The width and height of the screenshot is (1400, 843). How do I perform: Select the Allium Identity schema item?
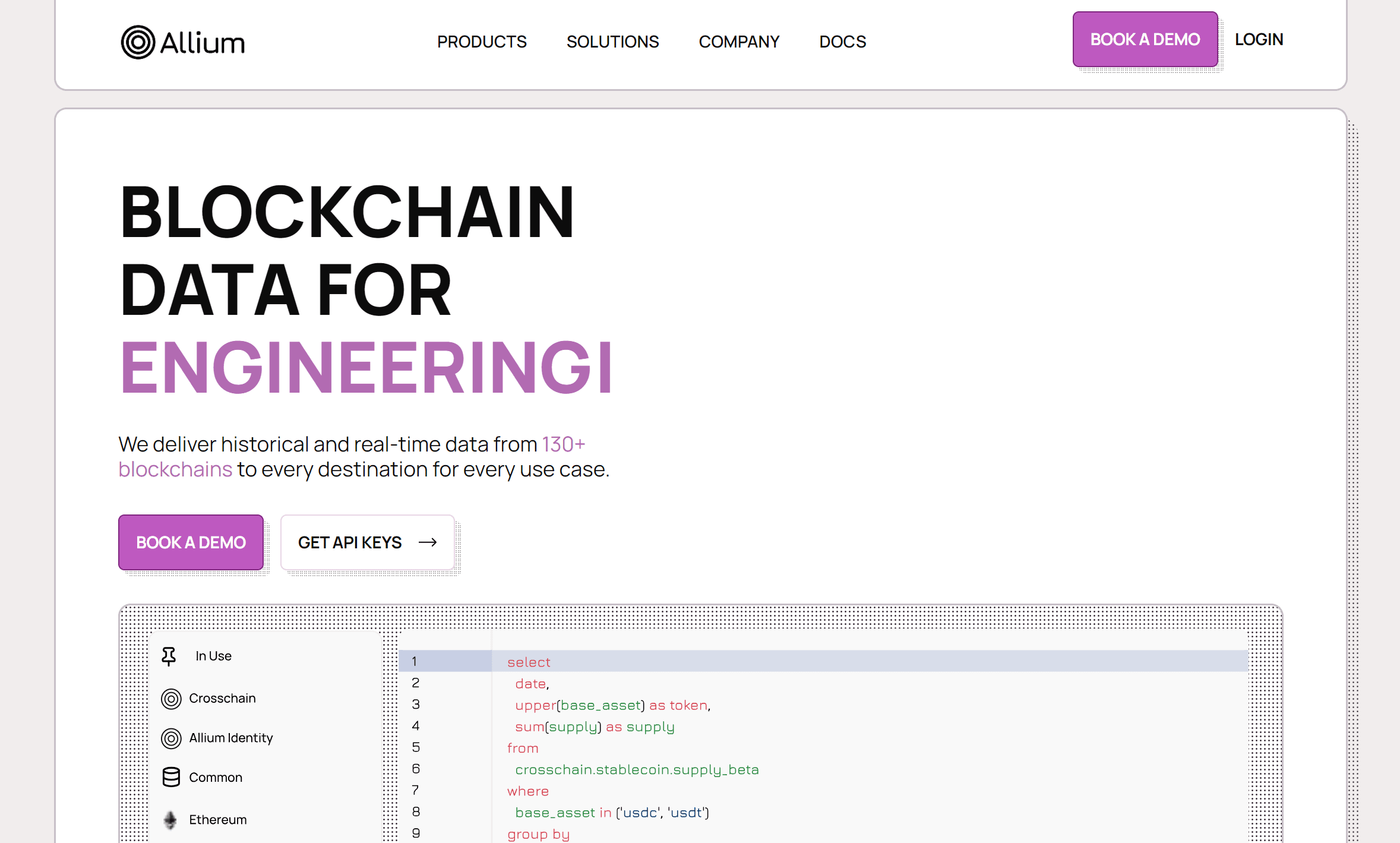[x=230, y=738]
